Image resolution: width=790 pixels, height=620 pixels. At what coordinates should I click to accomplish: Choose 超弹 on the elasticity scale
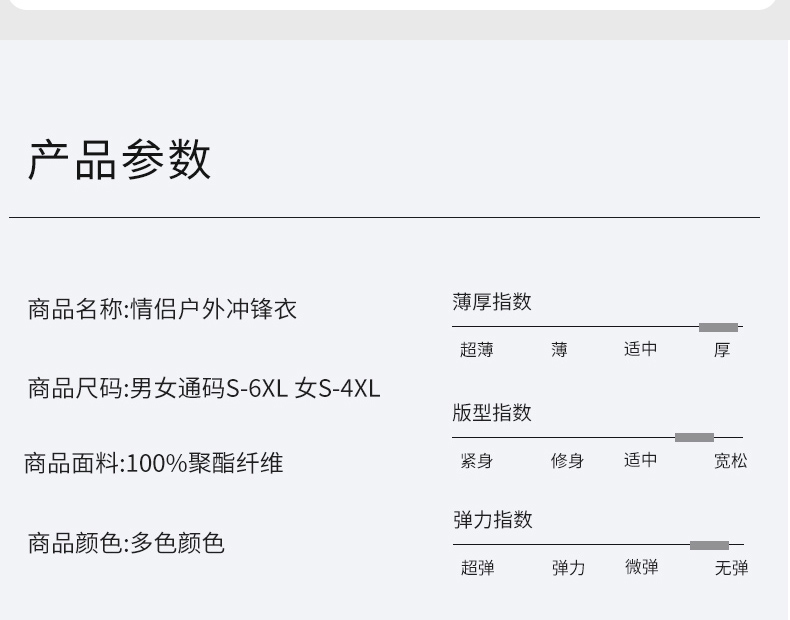[x=477, y=568]
